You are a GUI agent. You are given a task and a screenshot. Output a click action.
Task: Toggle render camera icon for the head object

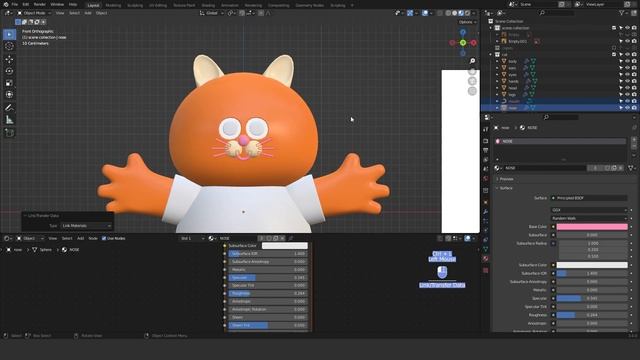point(634,88)
